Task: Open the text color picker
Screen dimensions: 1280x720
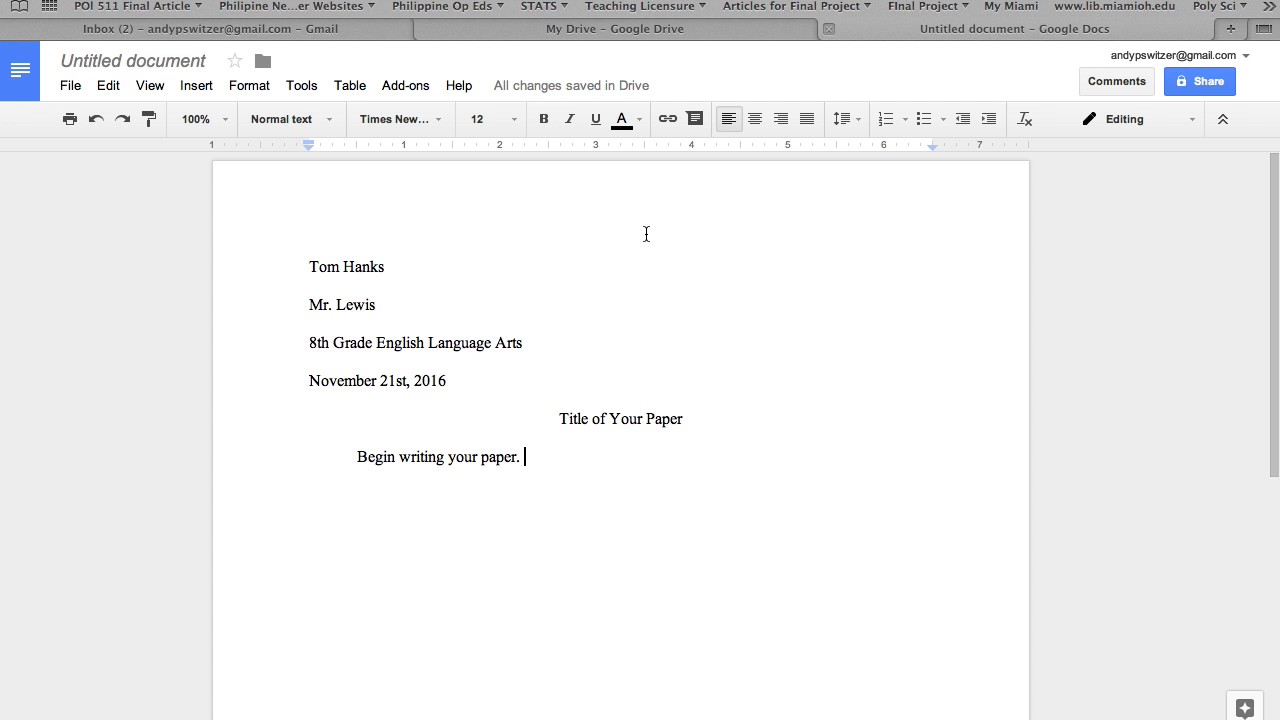Action: point(627,120)
